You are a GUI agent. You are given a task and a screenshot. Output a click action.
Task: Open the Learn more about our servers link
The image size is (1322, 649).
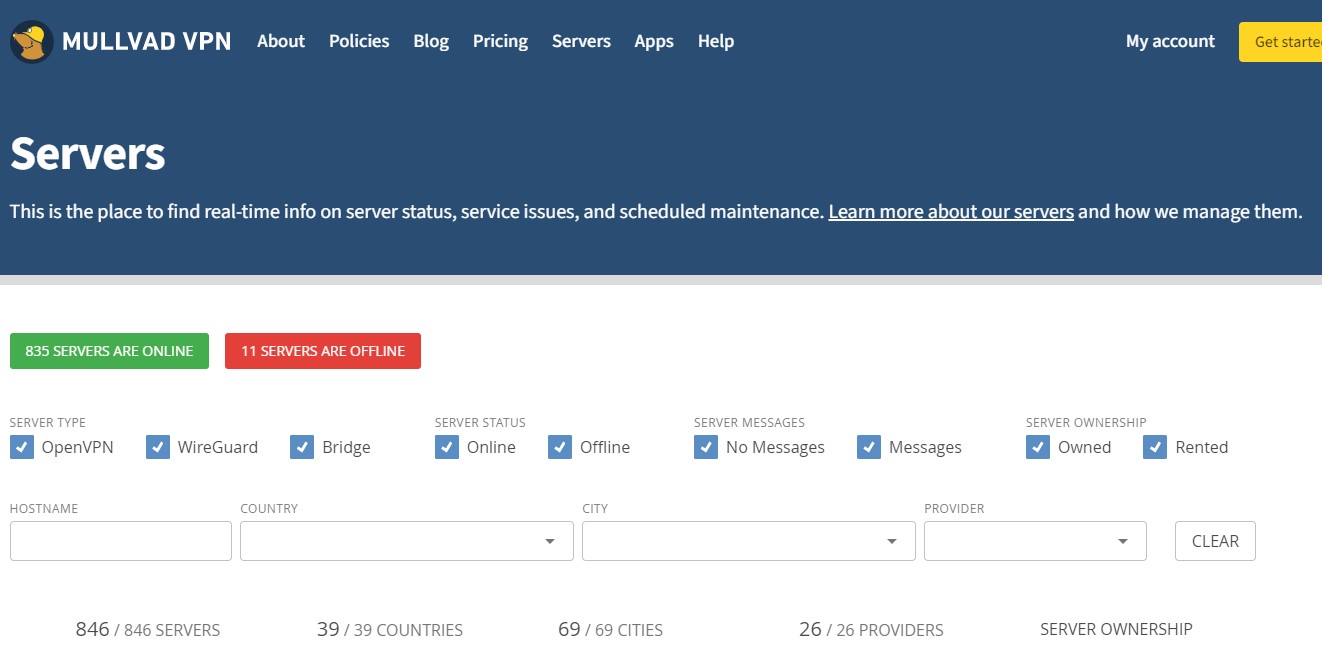tap(949, 211)
